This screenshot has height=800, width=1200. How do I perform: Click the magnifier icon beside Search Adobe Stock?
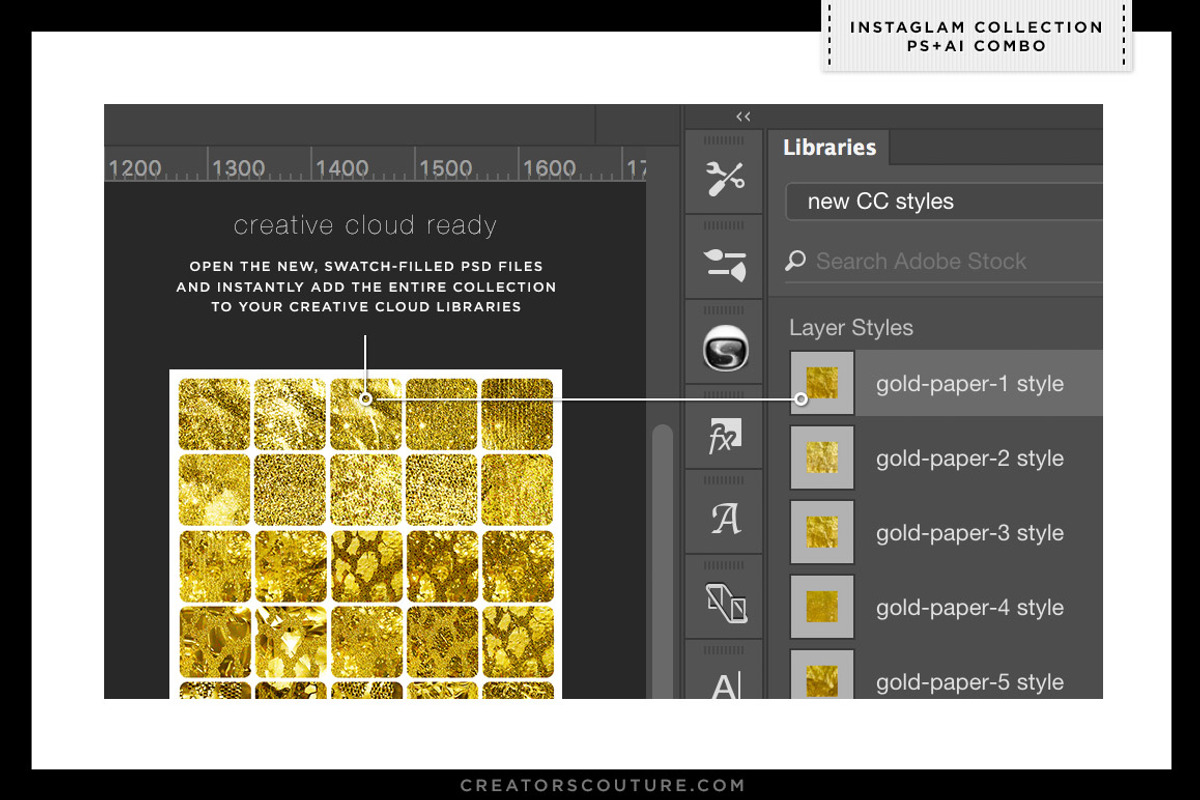coord(795,262)
